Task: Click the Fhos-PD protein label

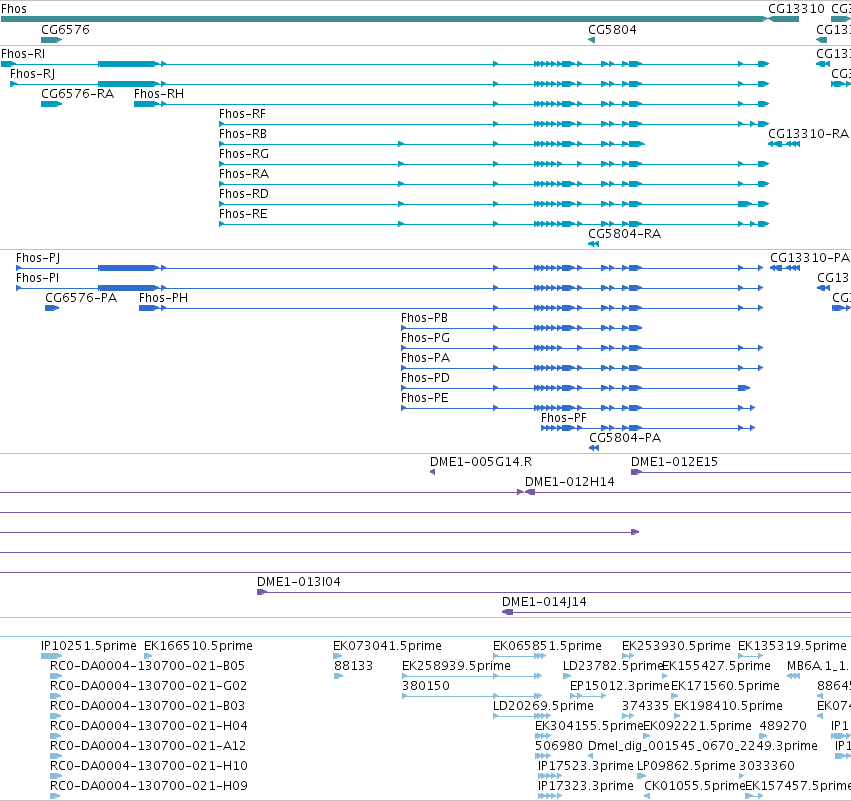Action: (x=426, y=378)
